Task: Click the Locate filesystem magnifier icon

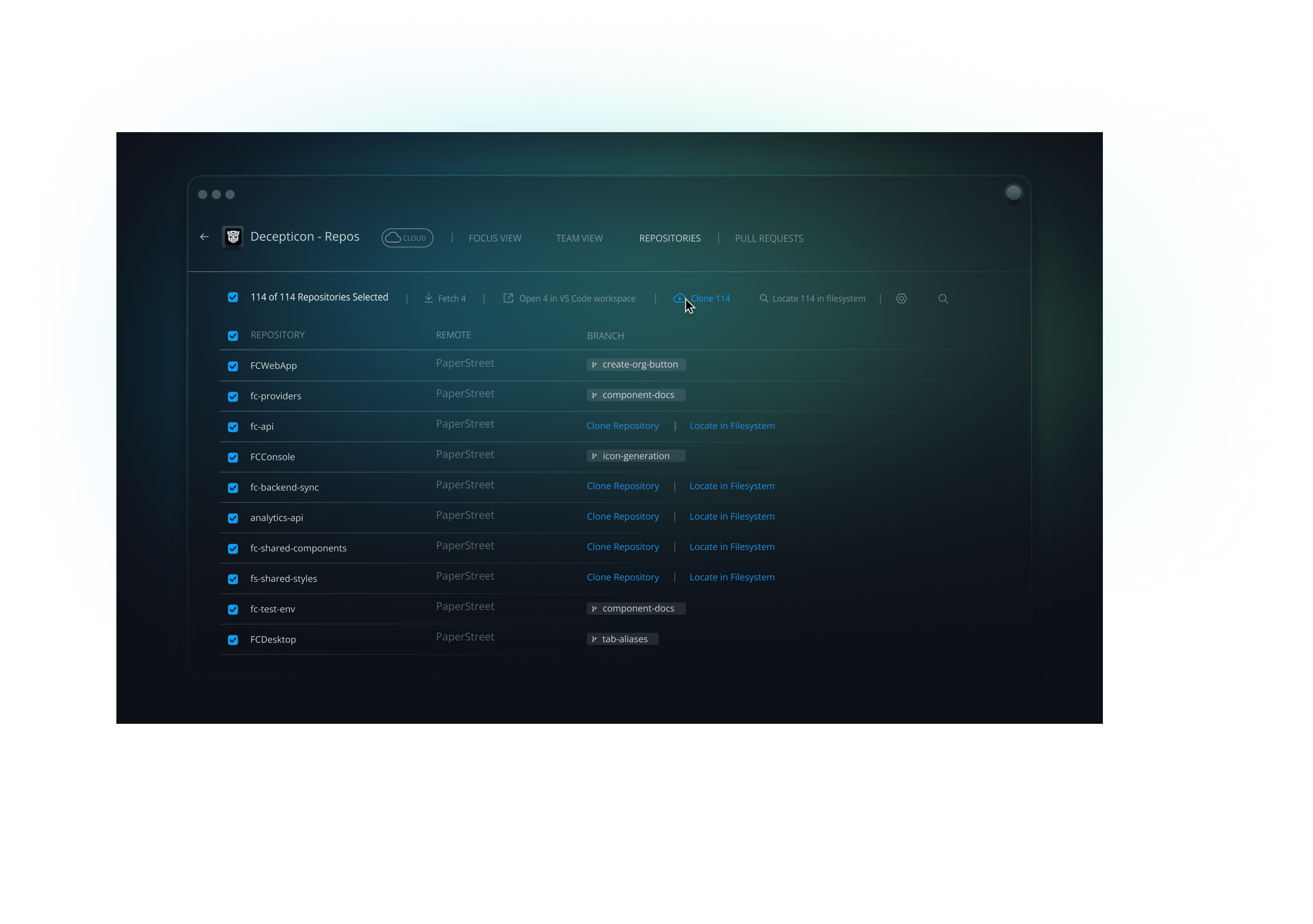Action: click(x=764, y=298)
